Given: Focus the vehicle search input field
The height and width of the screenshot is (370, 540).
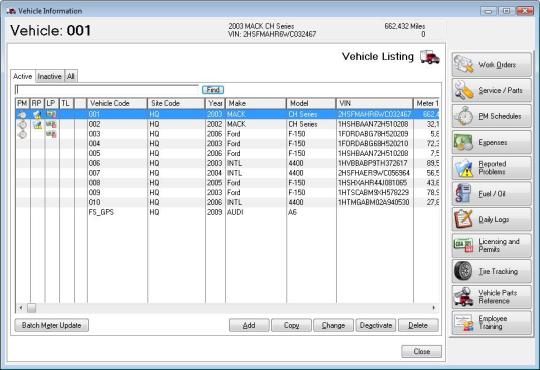Looking at the screenshot, I should pos(107,90).
